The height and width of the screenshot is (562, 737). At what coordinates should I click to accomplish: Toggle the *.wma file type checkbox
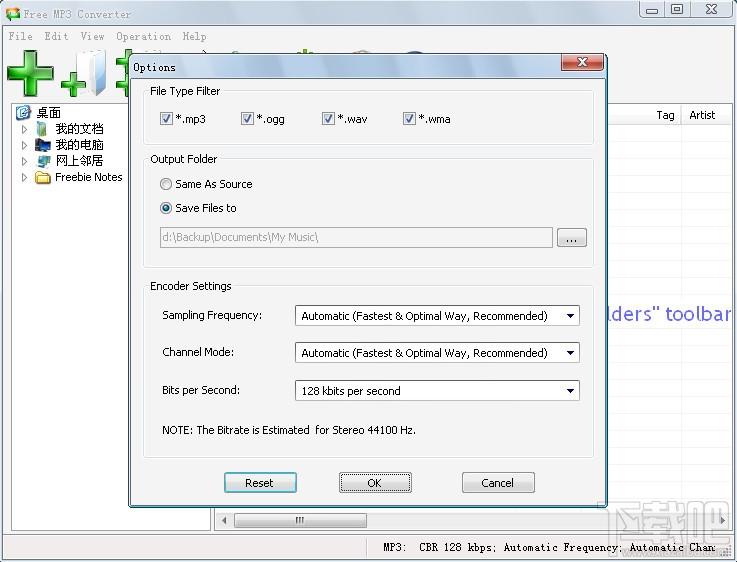point(409,118)
